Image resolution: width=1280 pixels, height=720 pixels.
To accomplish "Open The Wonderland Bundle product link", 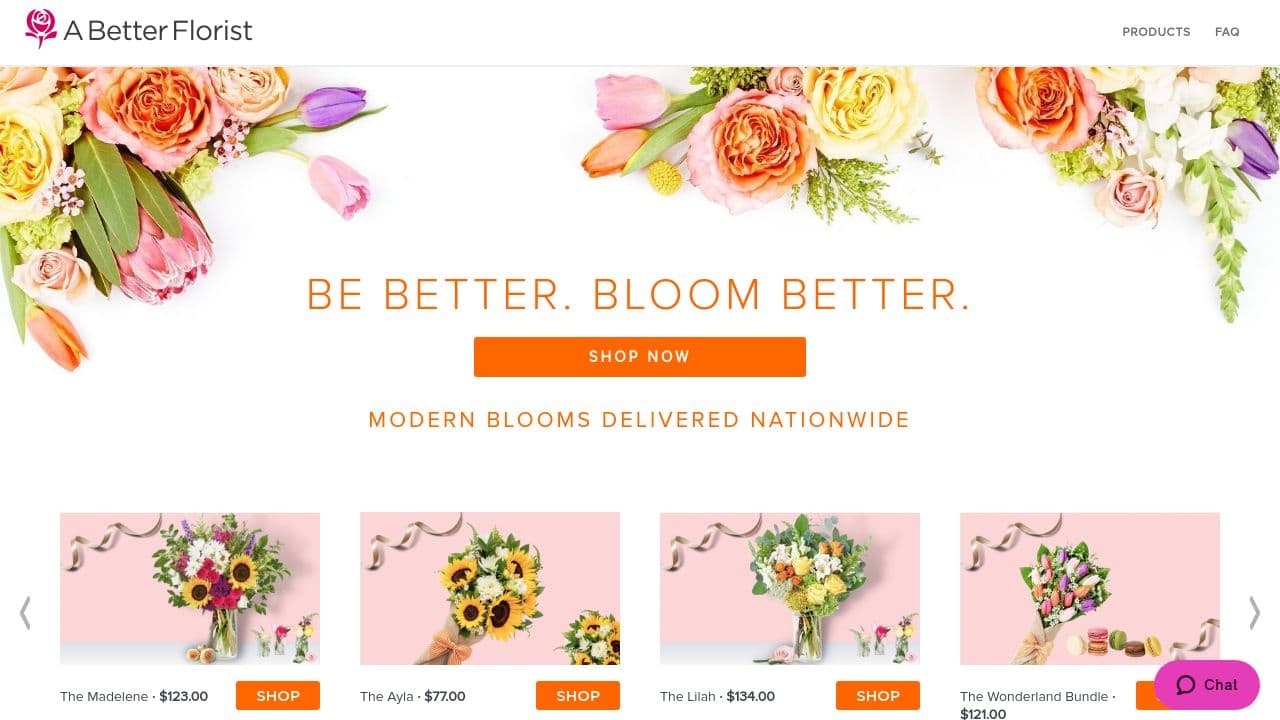I will click(x=1034, y=696).
